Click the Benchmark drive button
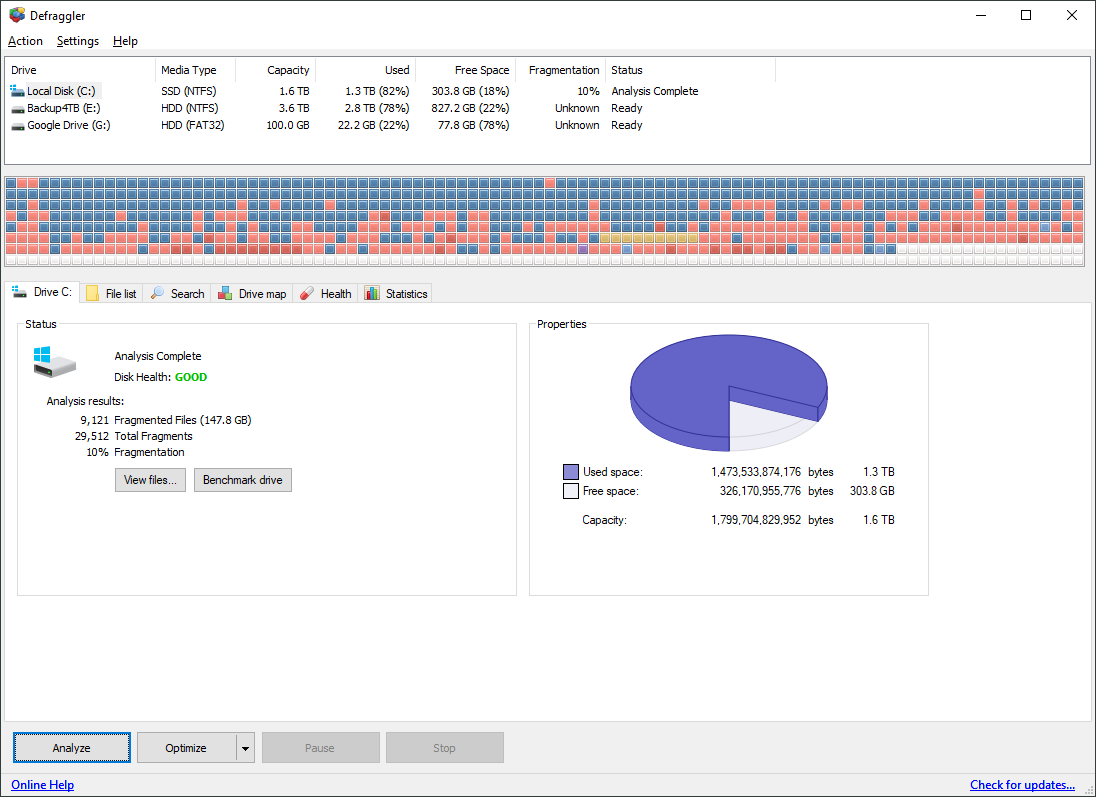Viewport: 1096px width, 797px height. click(x=243, y=480)
